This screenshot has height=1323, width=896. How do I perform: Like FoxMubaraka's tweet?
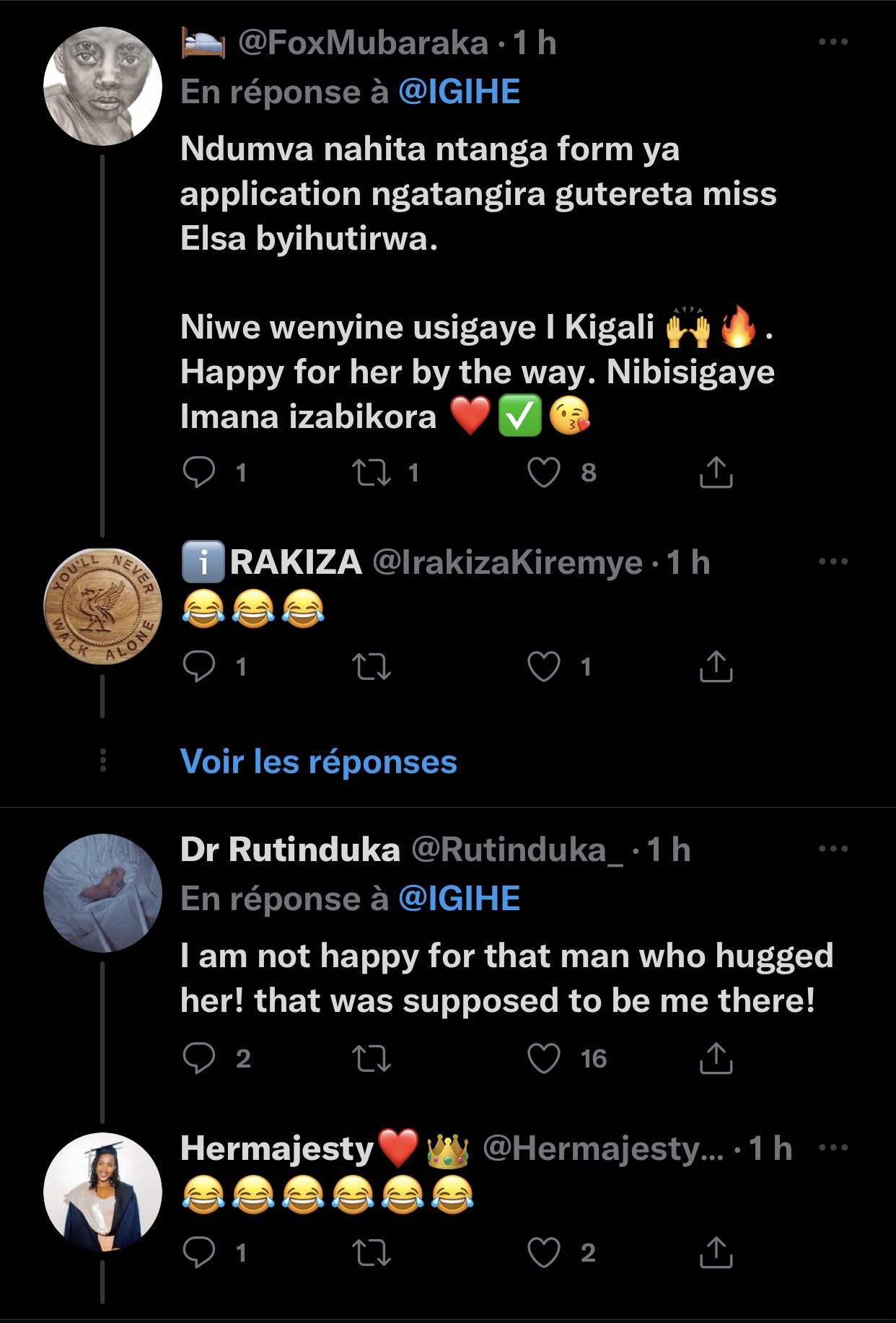[544, 473]
